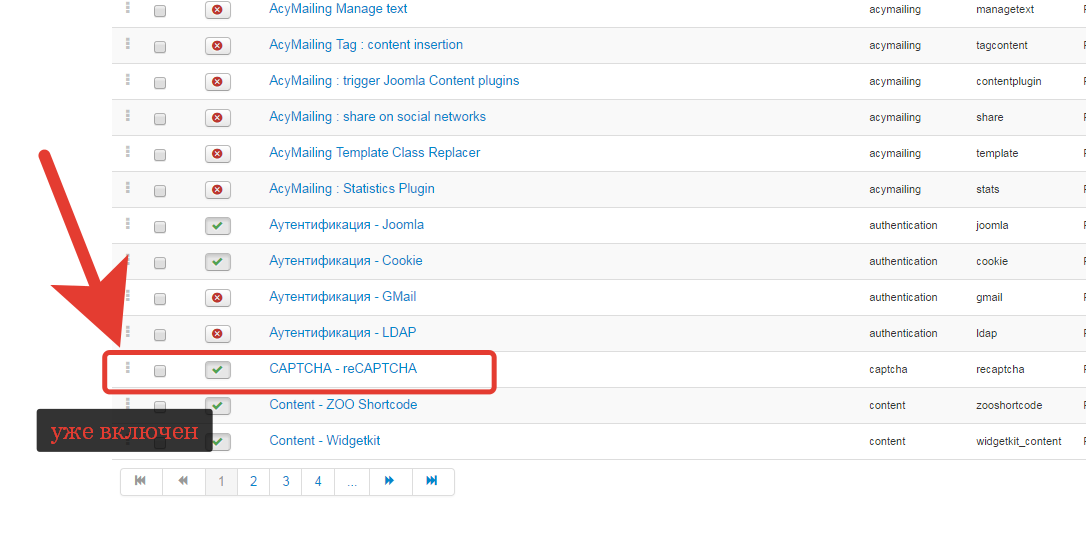
Task: Open AcyMailing : Statistics Plugin link
Action: pos(352,189)
